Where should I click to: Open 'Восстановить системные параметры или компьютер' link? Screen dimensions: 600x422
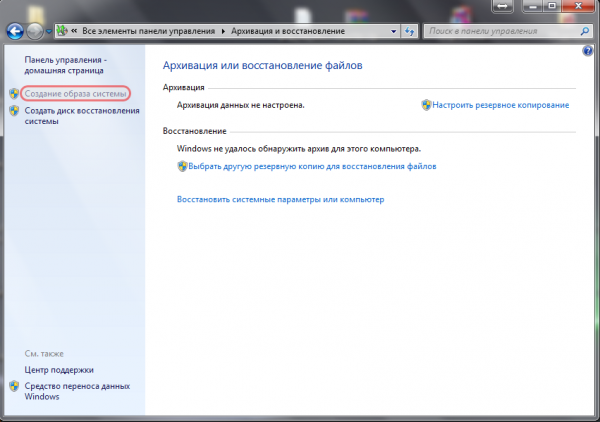pos(280,200)
